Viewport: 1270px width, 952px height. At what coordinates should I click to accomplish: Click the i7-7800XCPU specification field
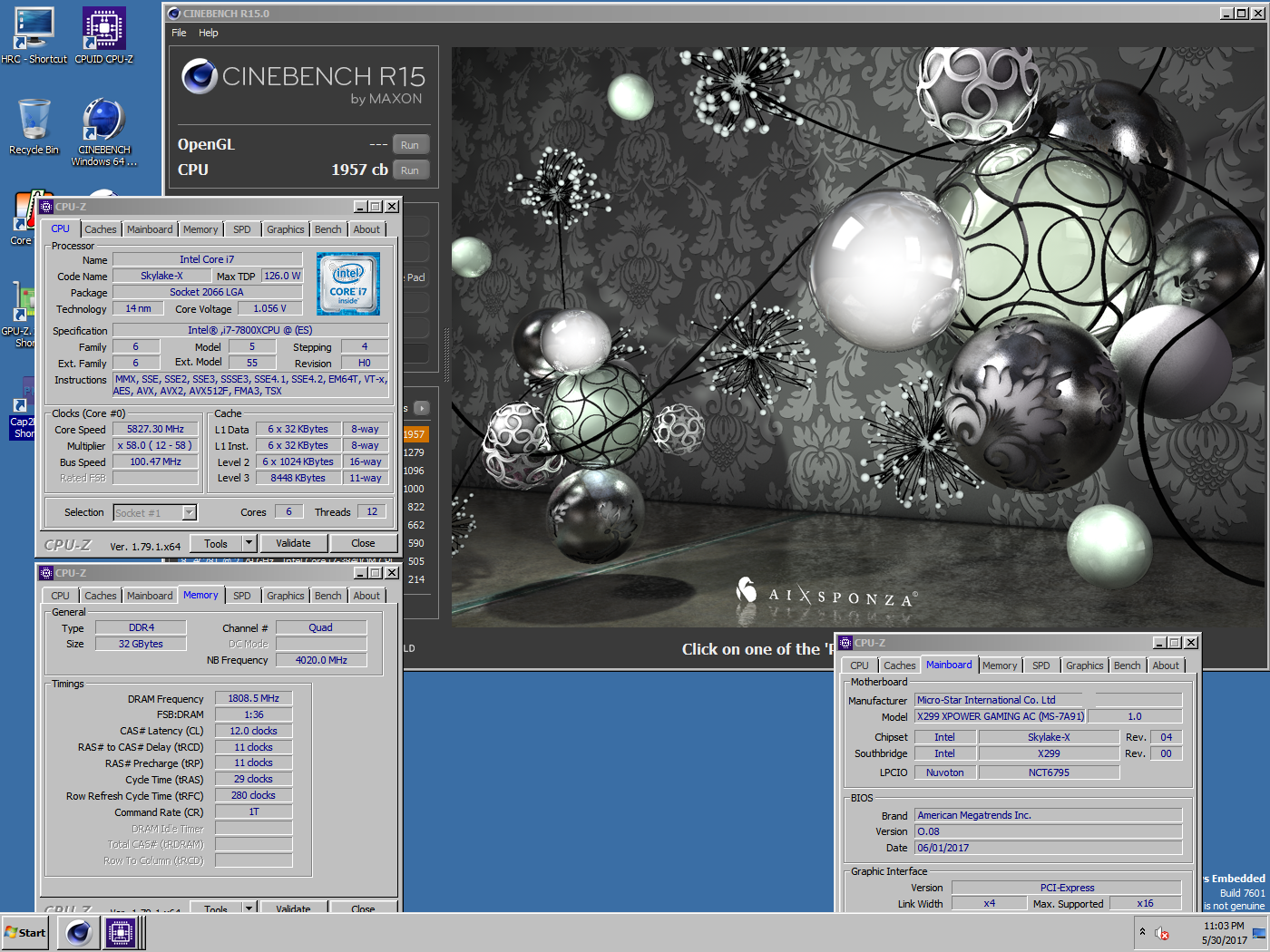coord(250,331)
